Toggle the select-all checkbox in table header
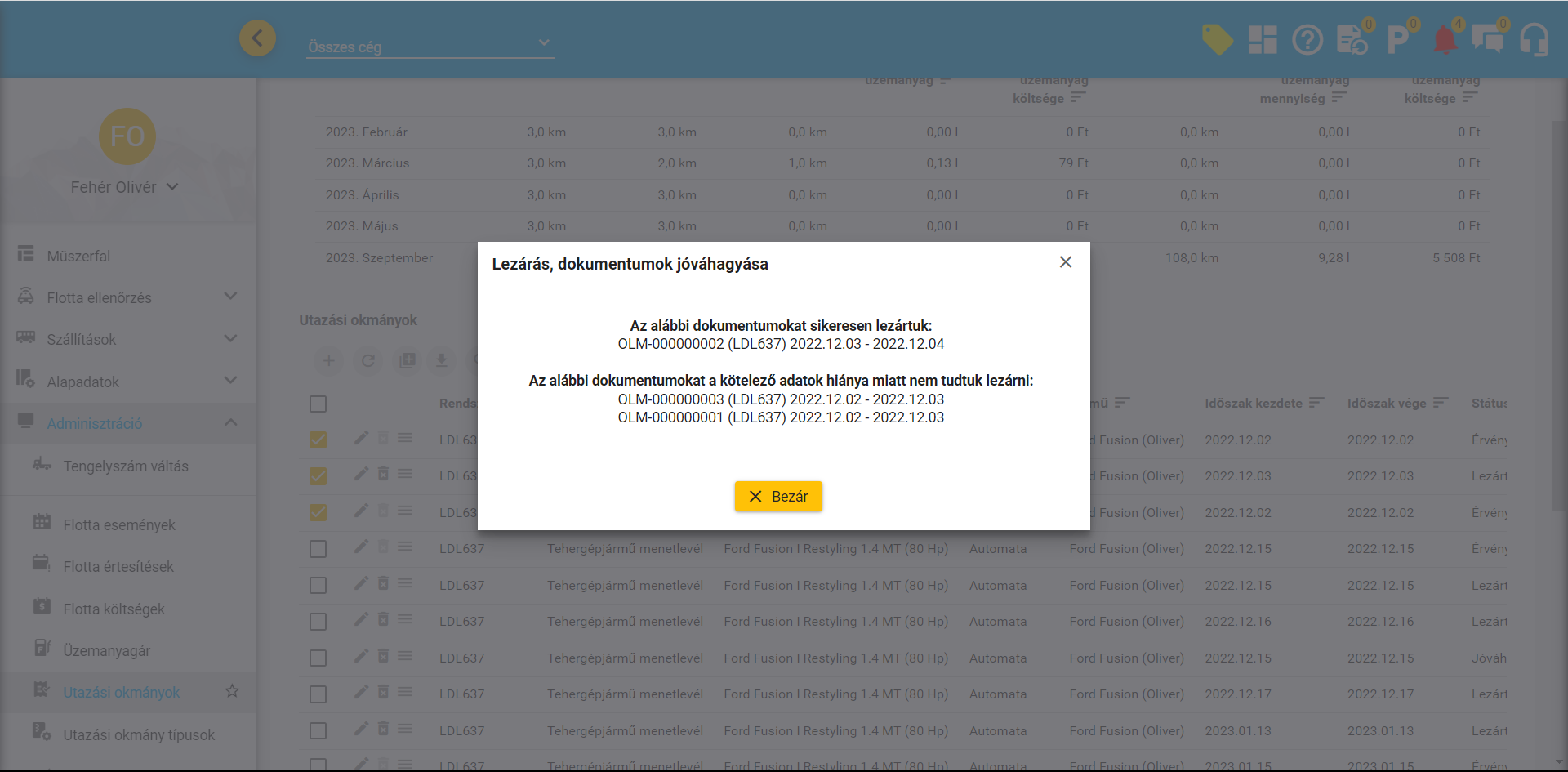This screenshot has width=1568, height=772. click(x=318, y=404)
